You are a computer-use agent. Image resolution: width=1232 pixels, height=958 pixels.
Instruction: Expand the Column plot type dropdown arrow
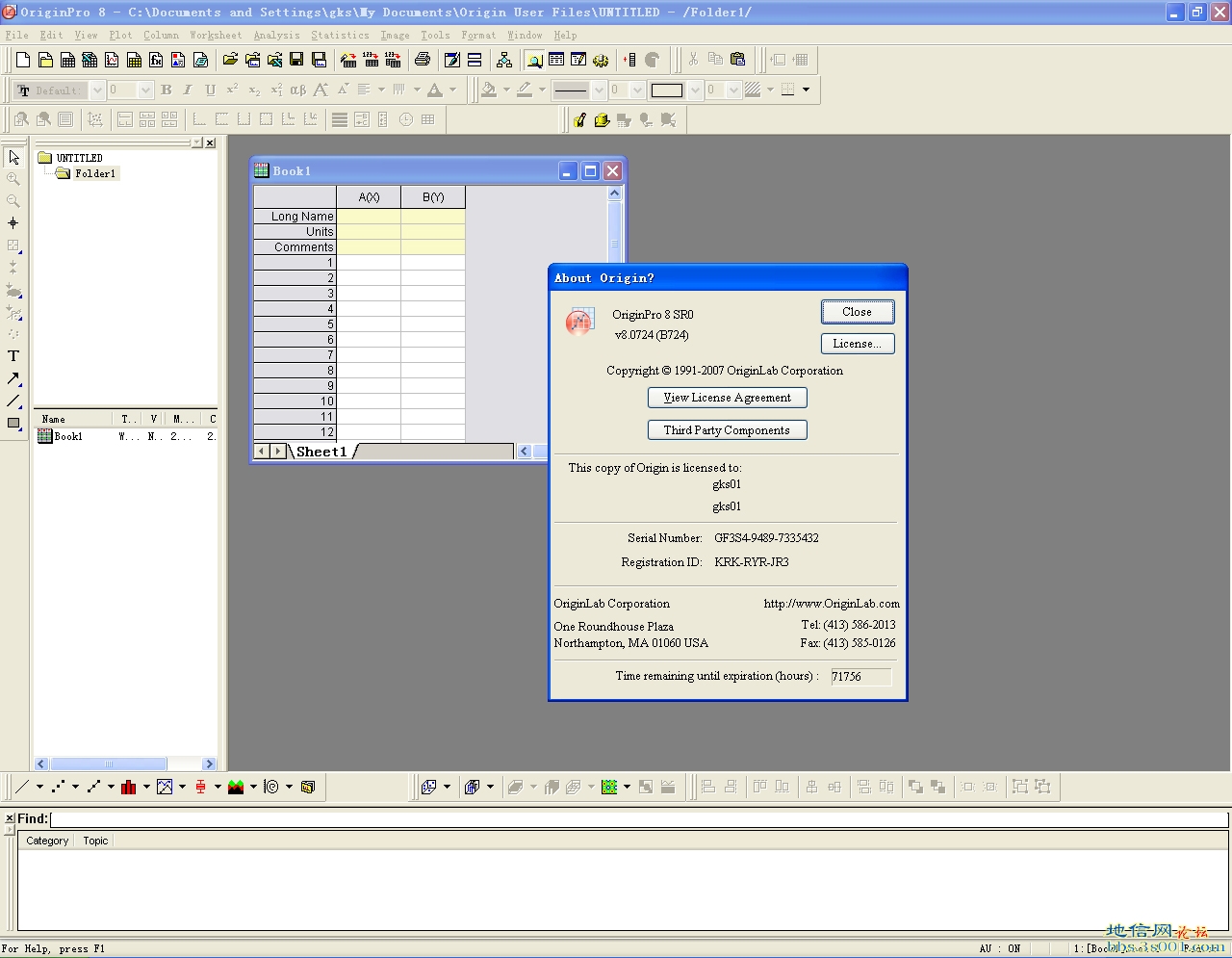tap(146, 787)
